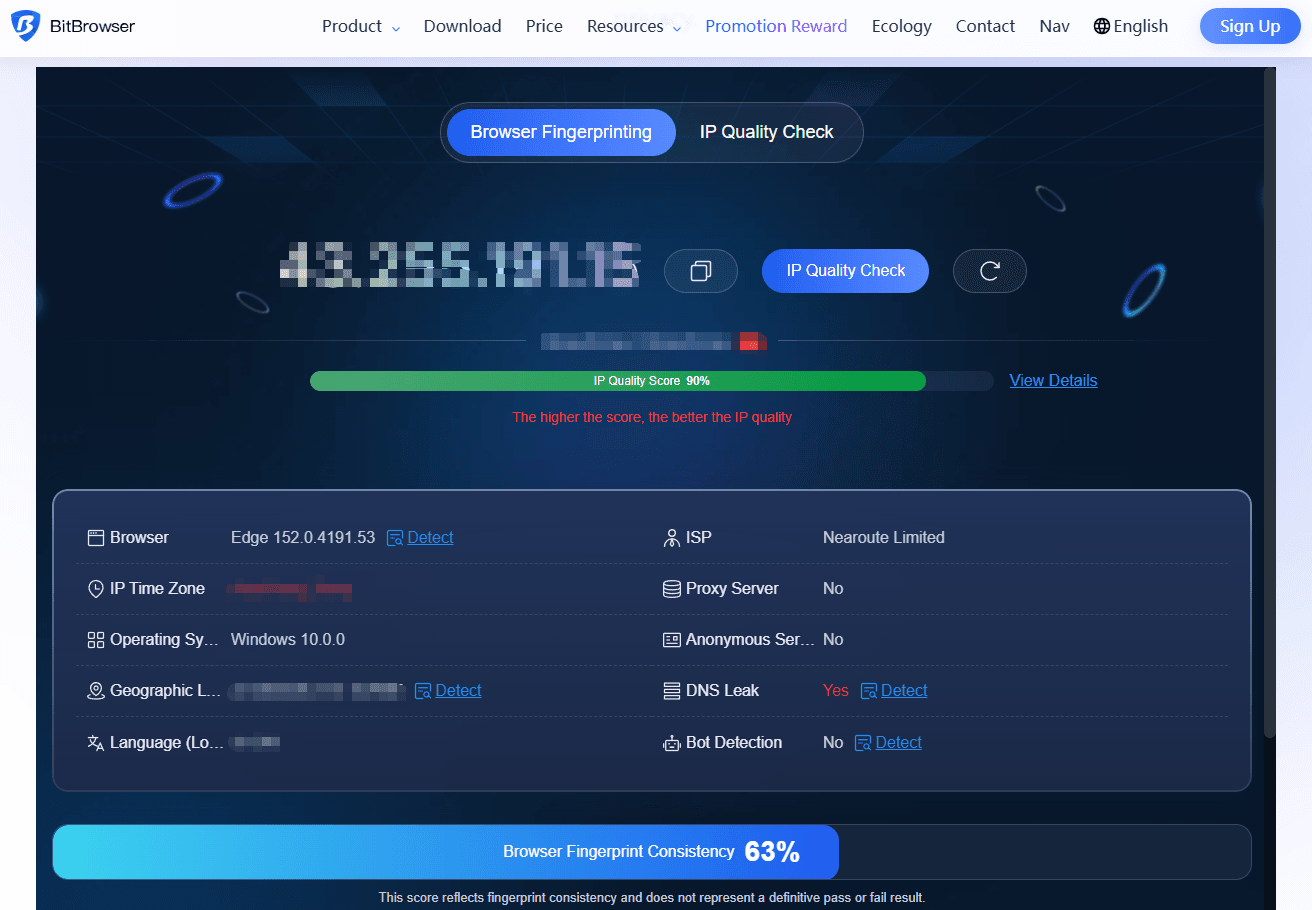Click the 'BitBrowser' brand name
The height and width of the screenshot is (910, 1312).
[x=92, y=26]
